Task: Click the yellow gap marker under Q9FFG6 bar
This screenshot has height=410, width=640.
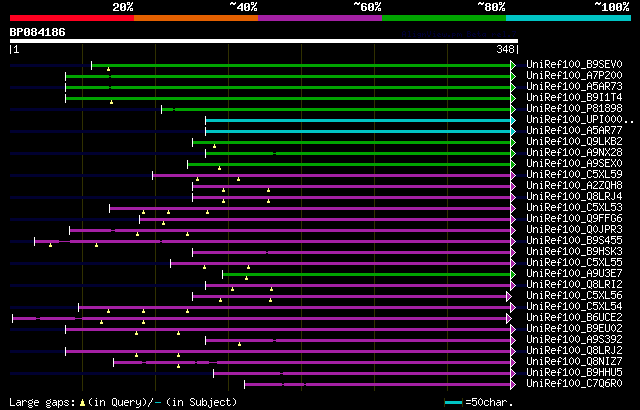Action: pos(163,223)
